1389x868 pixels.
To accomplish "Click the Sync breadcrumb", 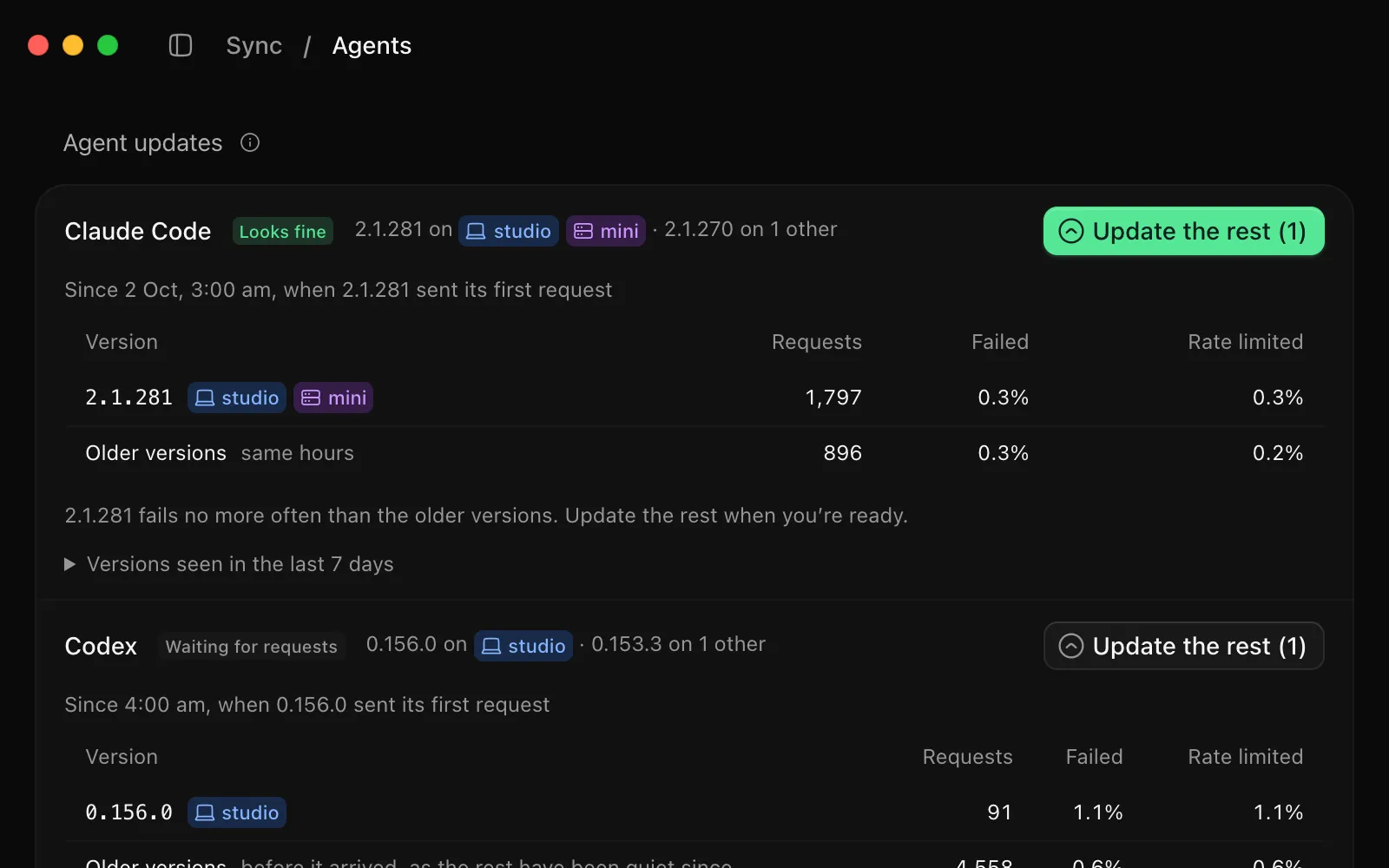I will [x=253, y=45].
